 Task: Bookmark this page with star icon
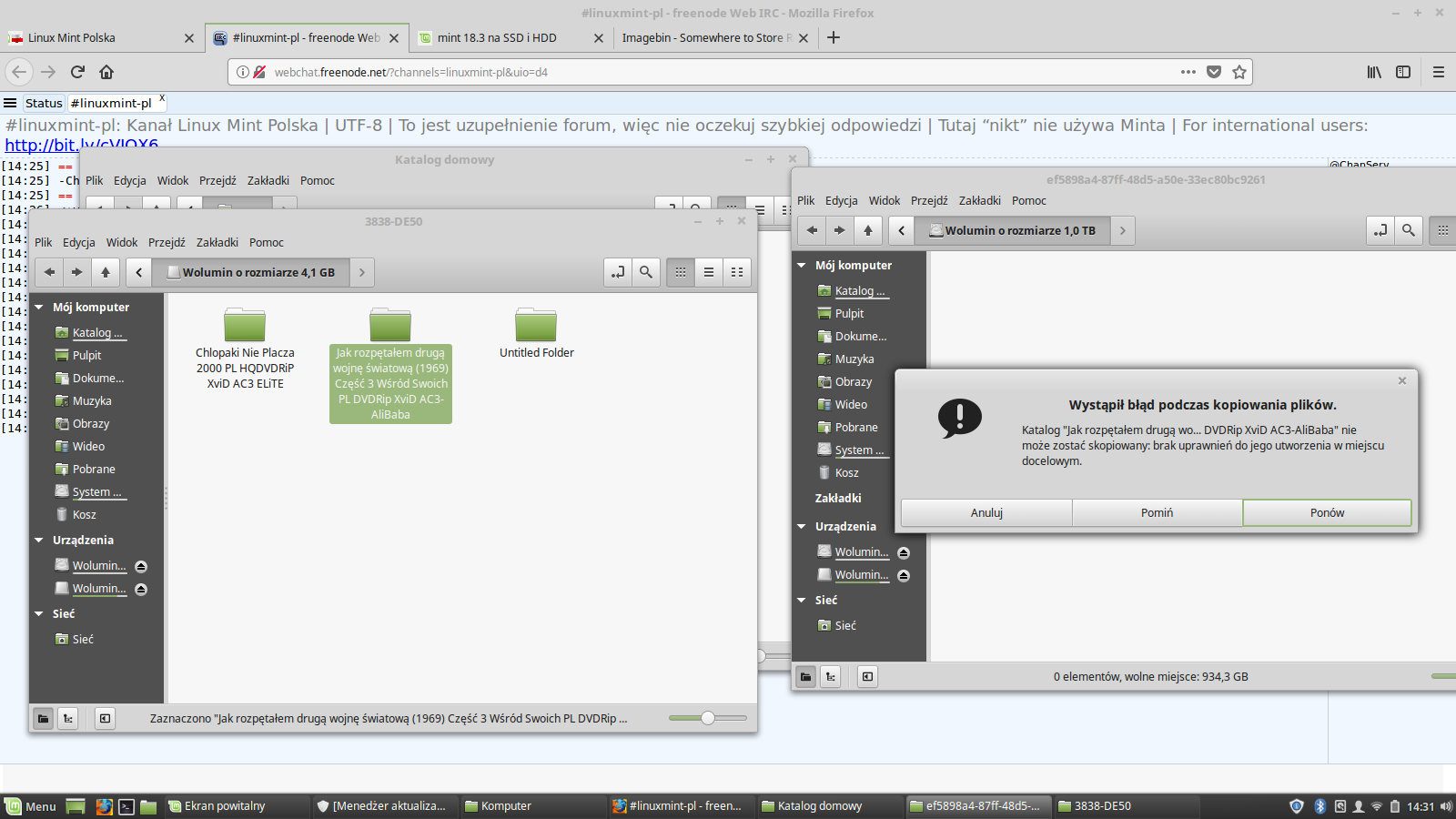click(1239, 72)
